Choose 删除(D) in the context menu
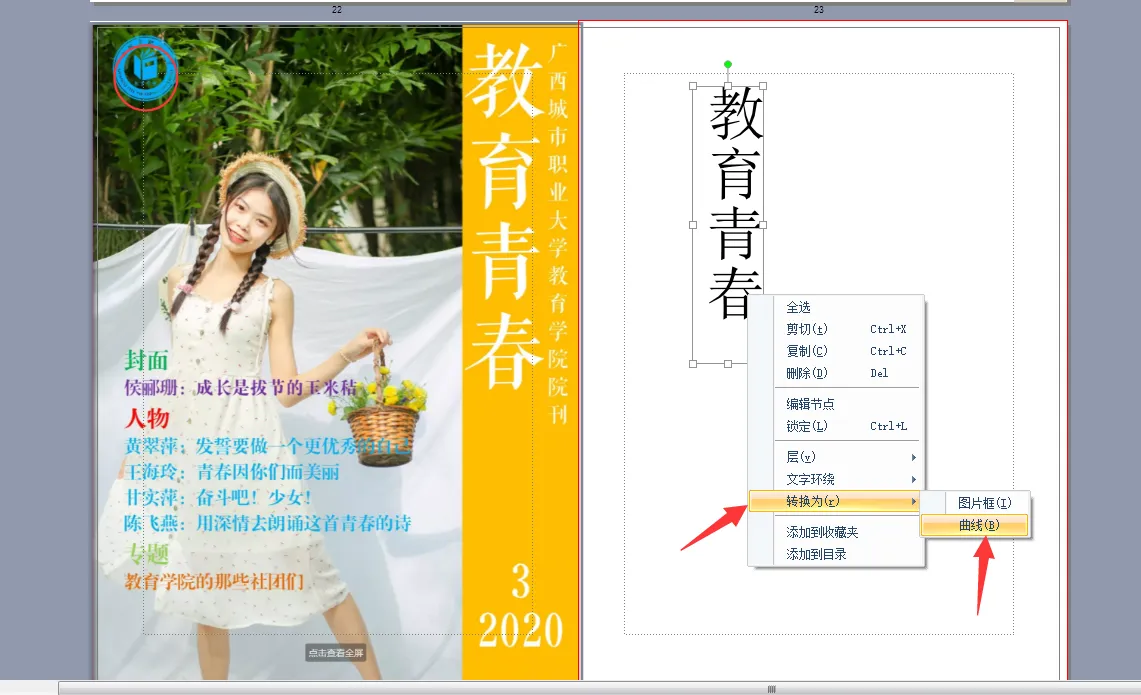Image resolution: width=1141 pixels, height=695 pixels. click(x=836, y=373)
